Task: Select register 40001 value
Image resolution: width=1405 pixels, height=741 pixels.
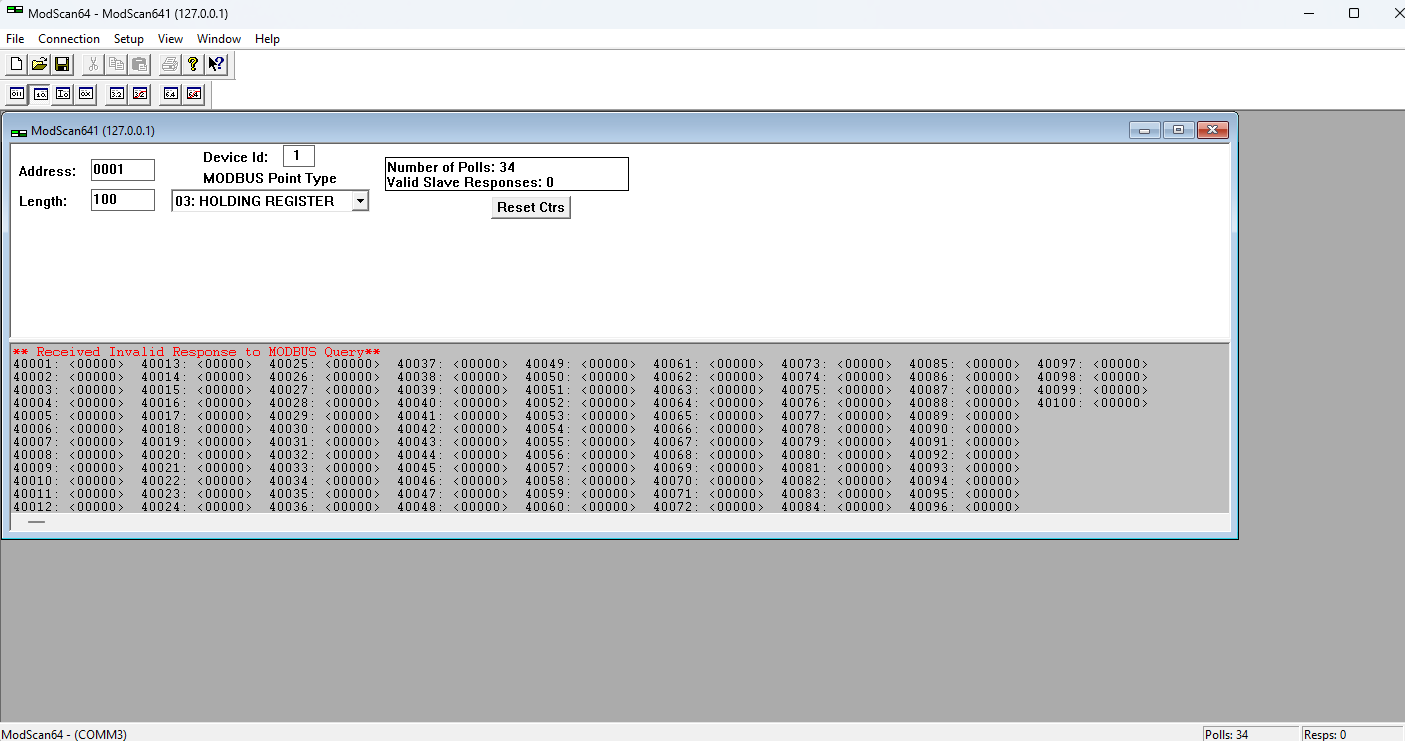Action: 97,364
